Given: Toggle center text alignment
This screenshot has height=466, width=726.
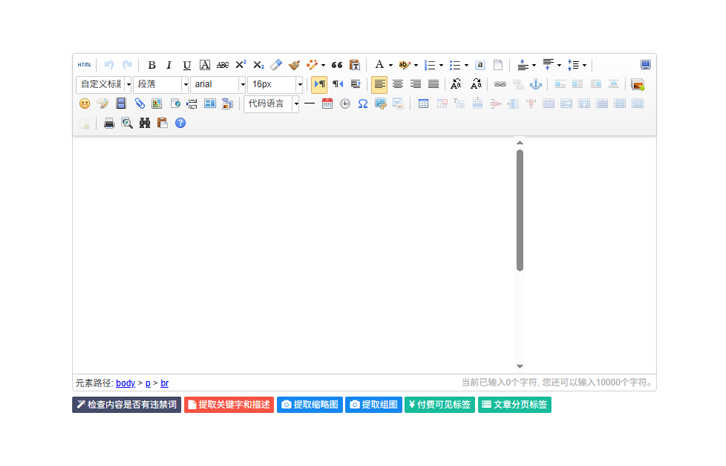Looking at the screenshot, I should [398, 84].
